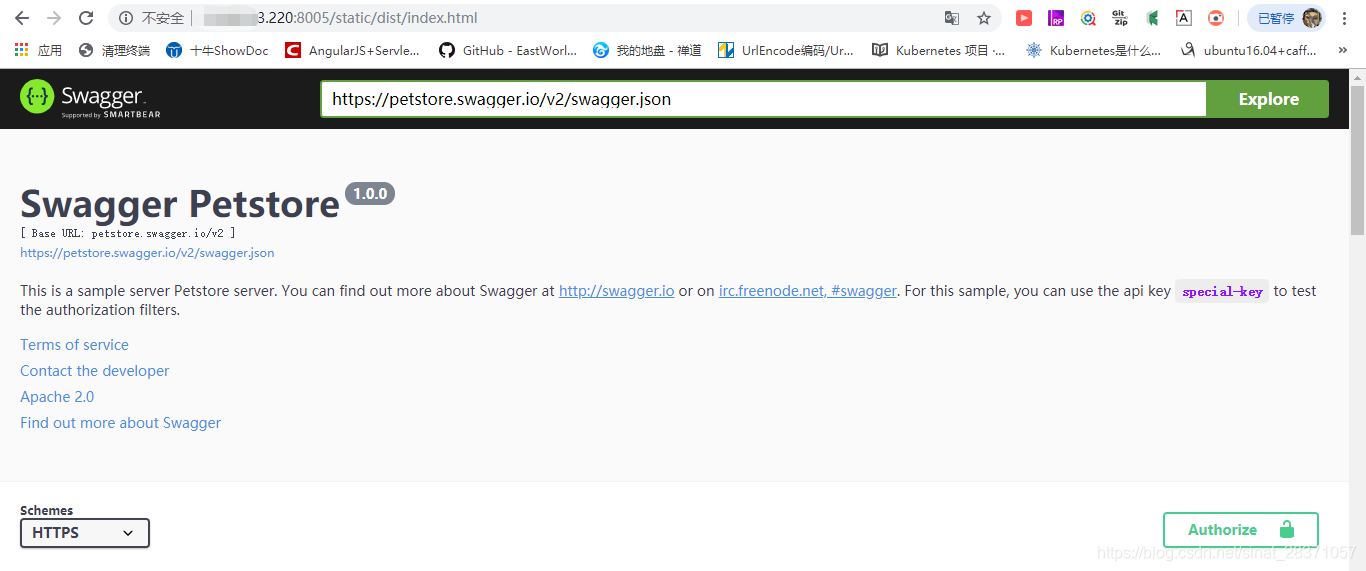1366x571 pixels.
Task: Click the Authorize button
Action: [1240, 530]
